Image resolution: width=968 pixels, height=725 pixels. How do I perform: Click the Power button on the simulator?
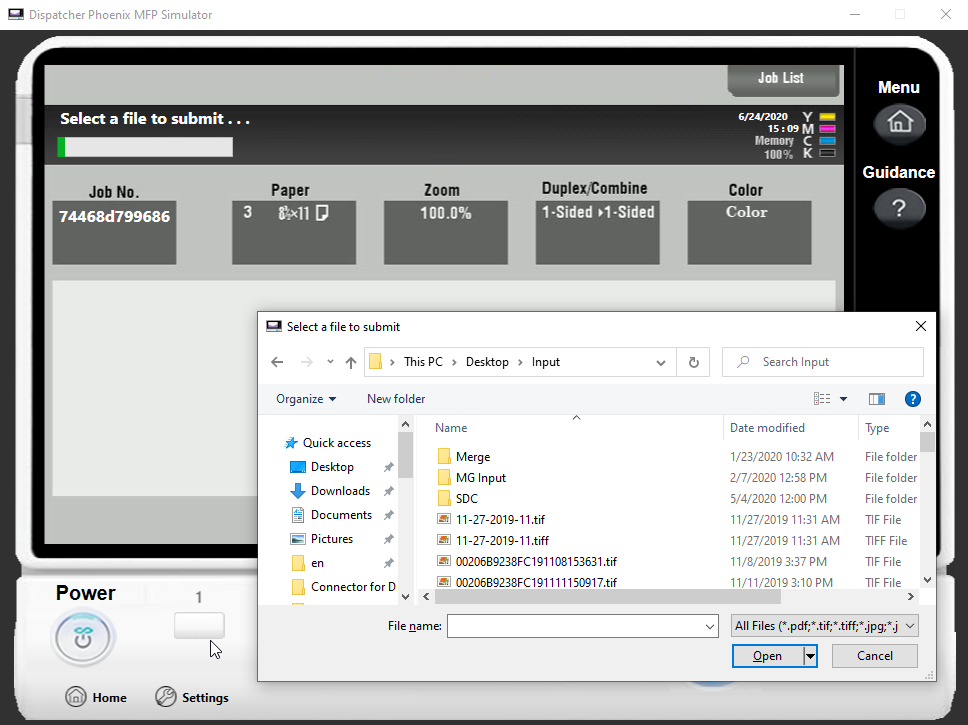(83, 637)
